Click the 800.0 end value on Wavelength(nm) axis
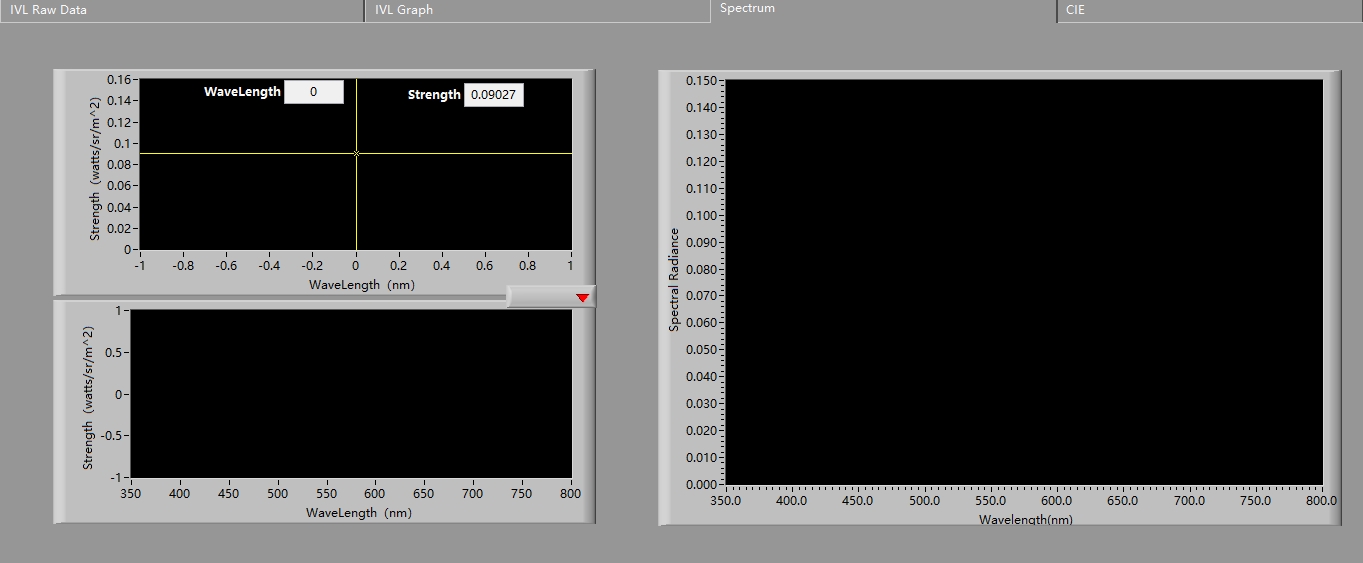This screenshot has height=563, width=1363. pyautogui.click(x=1321, y=501)
